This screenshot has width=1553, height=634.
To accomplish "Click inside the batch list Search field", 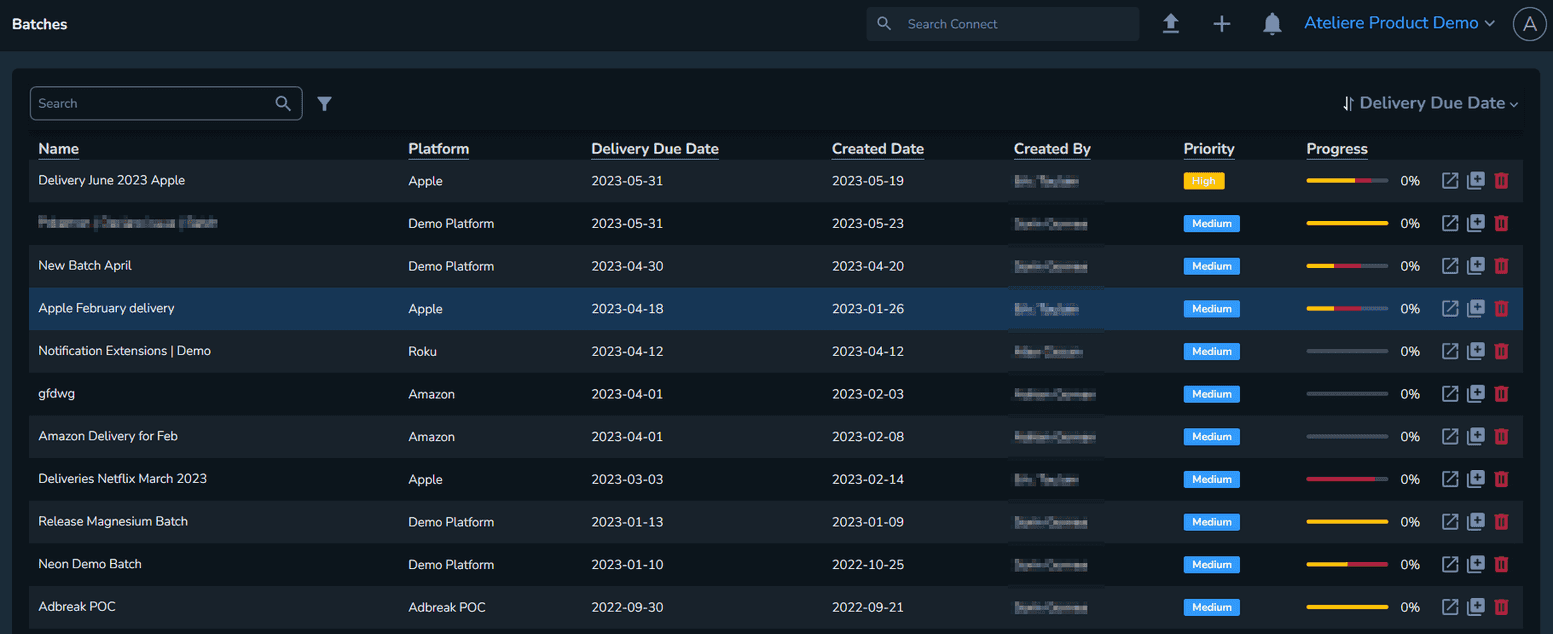I will tap(150, 103).
